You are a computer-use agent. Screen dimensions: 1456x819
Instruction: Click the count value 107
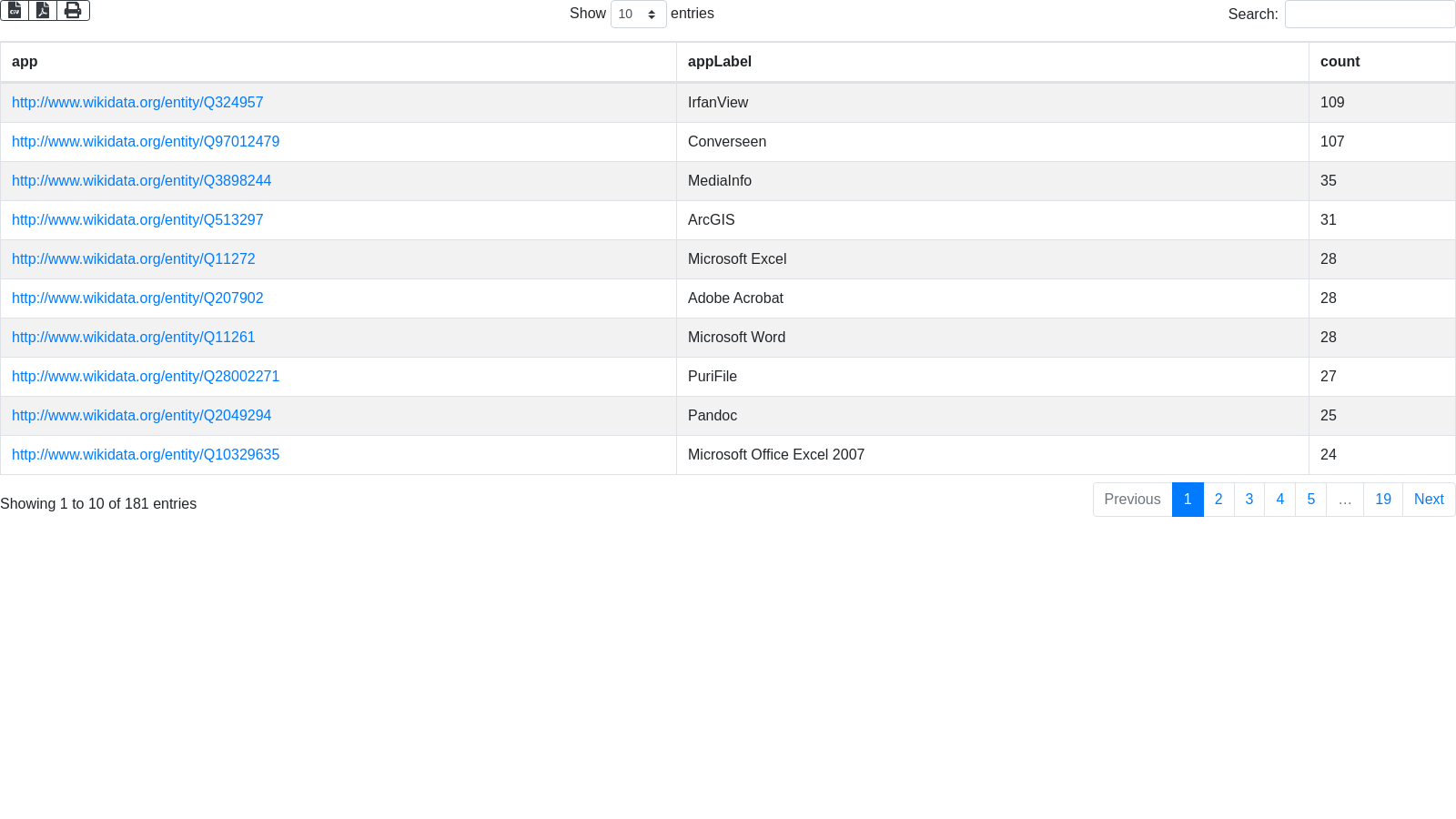coord(1332,142)
